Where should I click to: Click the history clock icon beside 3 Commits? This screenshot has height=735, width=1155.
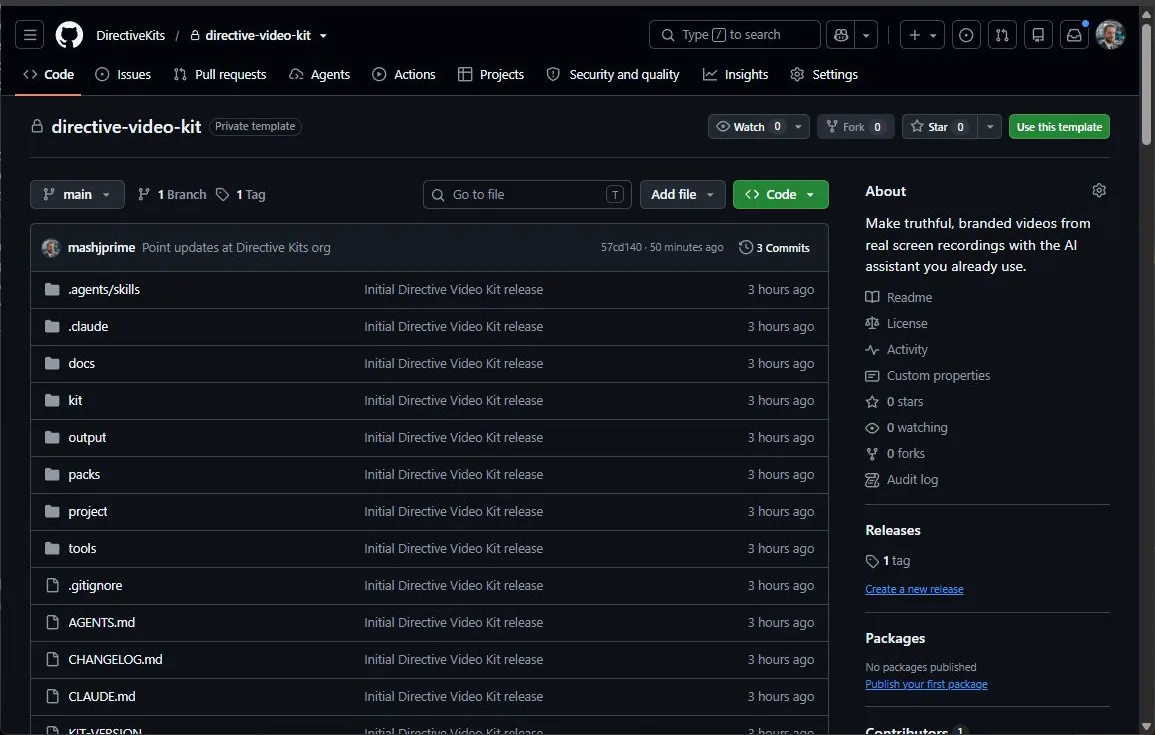tap(745, 247)
